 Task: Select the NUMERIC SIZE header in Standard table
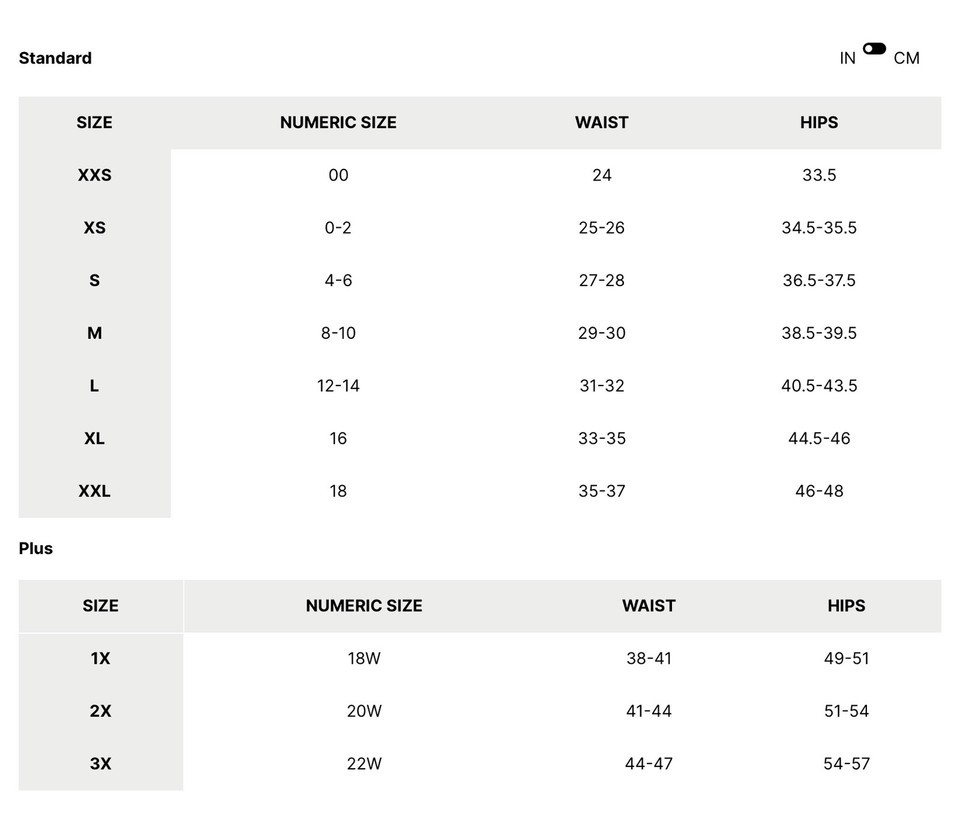338,123
